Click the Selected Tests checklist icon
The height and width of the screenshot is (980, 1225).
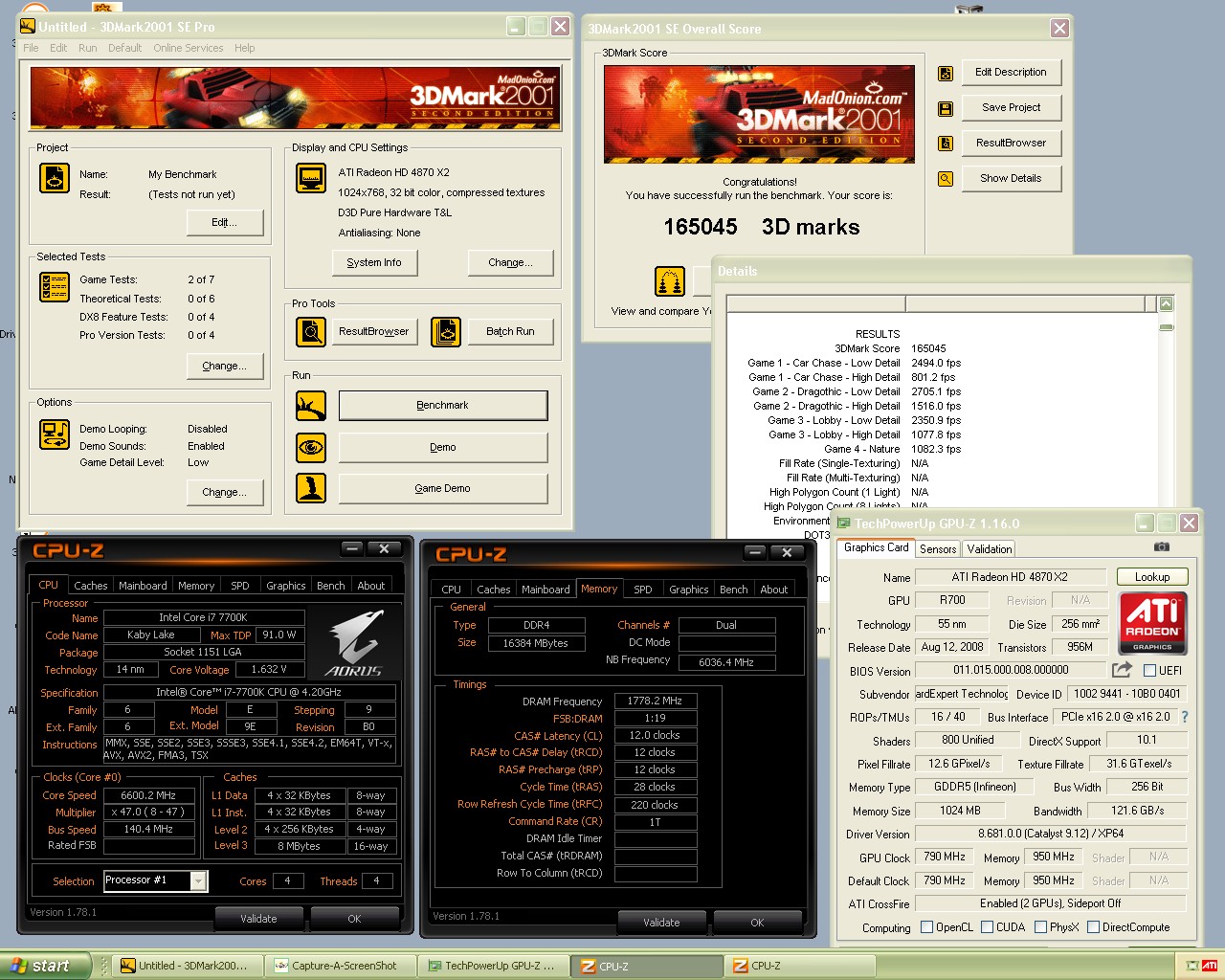pos(55,287)
